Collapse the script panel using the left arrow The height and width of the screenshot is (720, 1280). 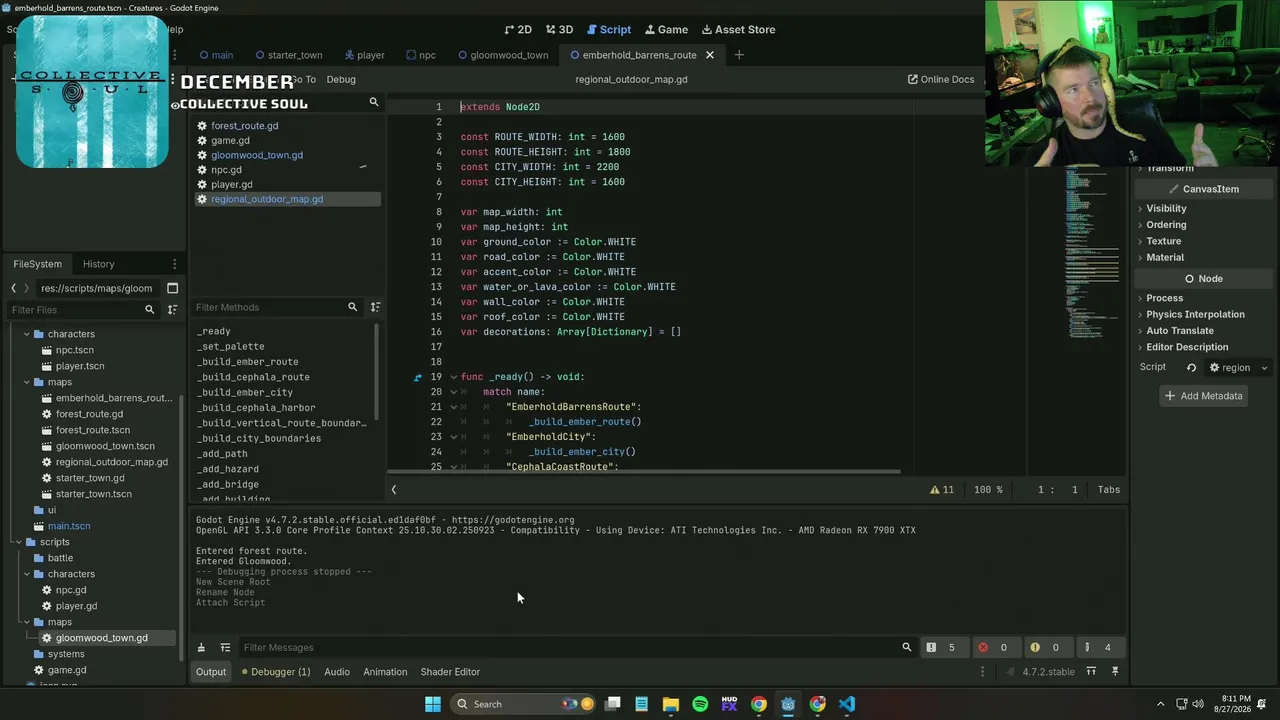394,490
